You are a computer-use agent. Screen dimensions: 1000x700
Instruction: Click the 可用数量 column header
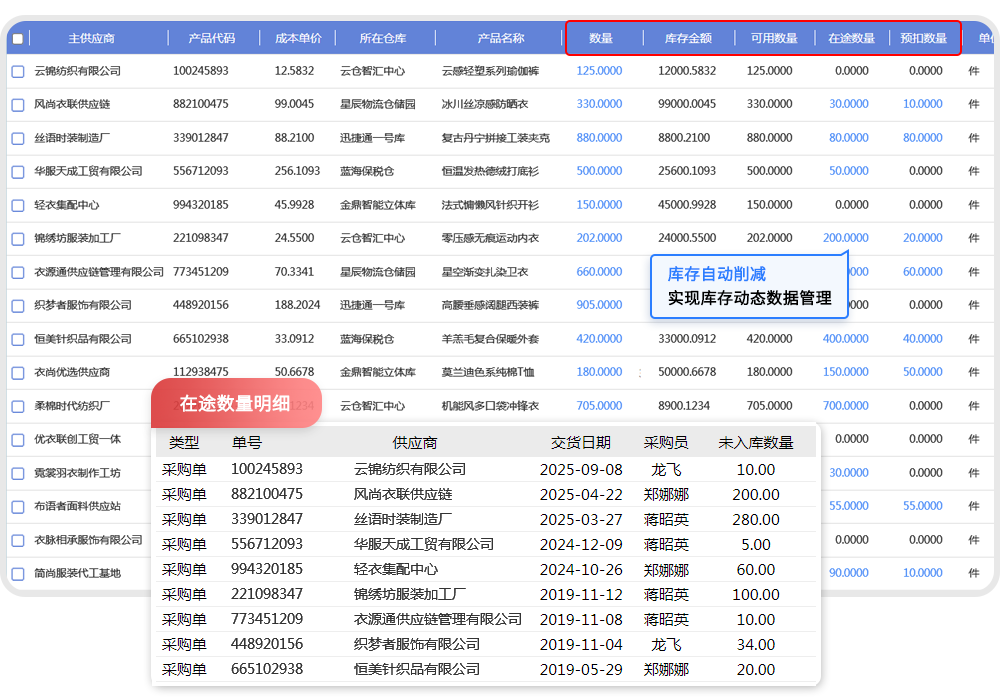(774, 38)
